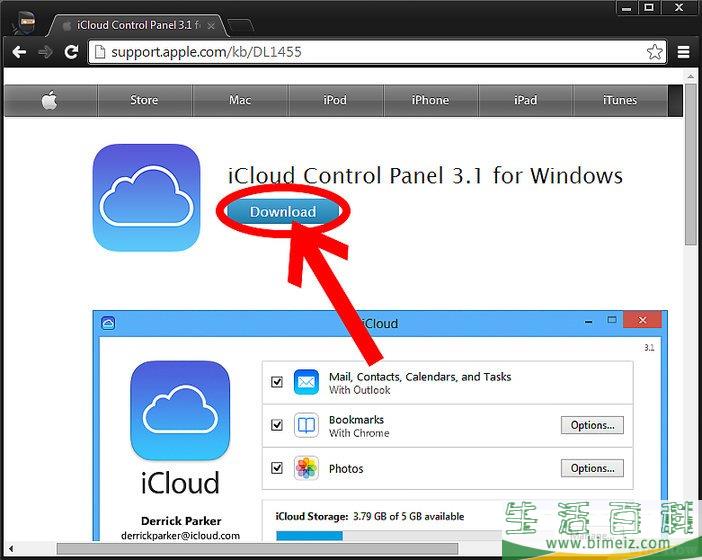
Task: Open Options for Photos
Action: coord(592,468)
